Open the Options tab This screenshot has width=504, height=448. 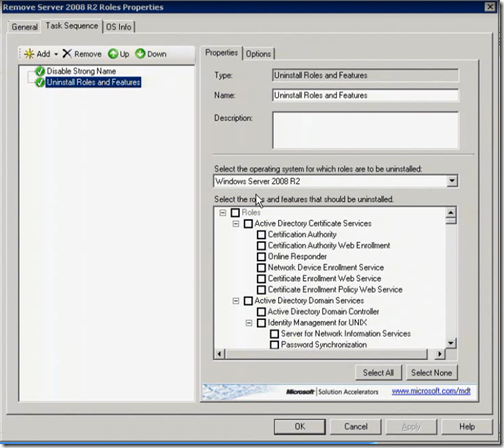click(x=258, y=54)
